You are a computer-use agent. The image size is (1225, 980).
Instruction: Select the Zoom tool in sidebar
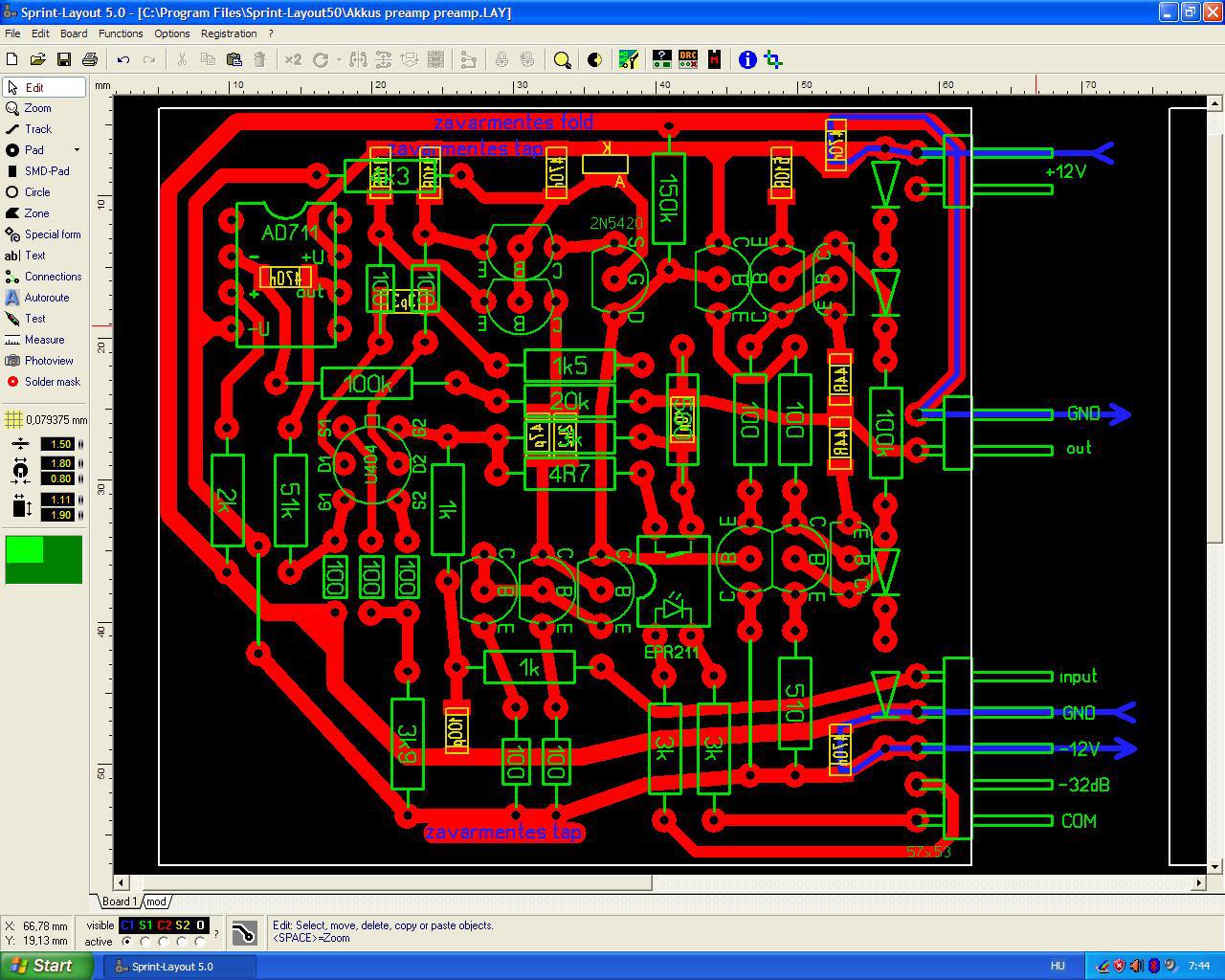[x=44, y=108]
